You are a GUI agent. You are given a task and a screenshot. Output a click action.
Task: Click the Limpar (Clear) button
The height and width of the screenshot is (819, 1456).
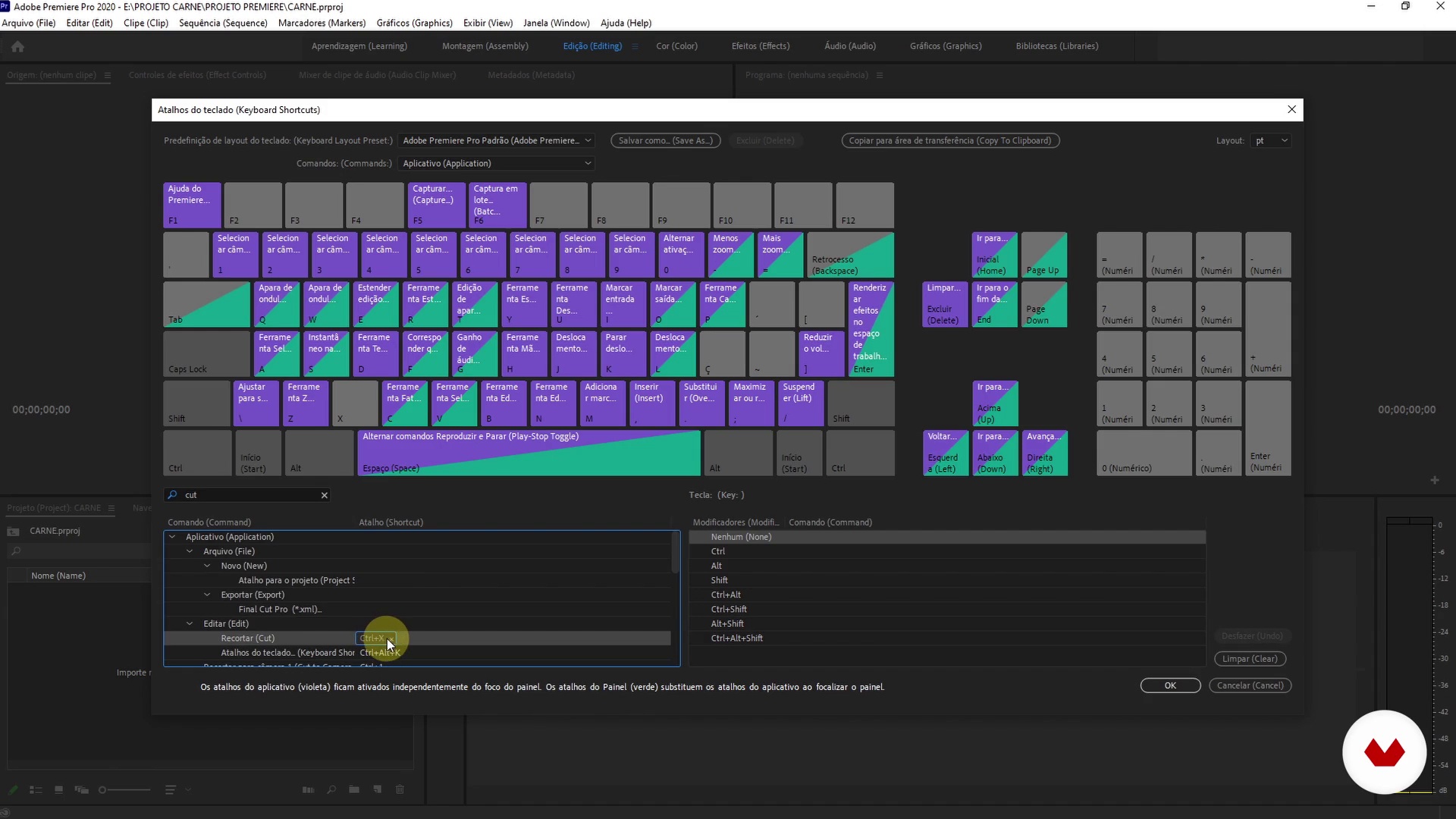(x=1250, y=658)
